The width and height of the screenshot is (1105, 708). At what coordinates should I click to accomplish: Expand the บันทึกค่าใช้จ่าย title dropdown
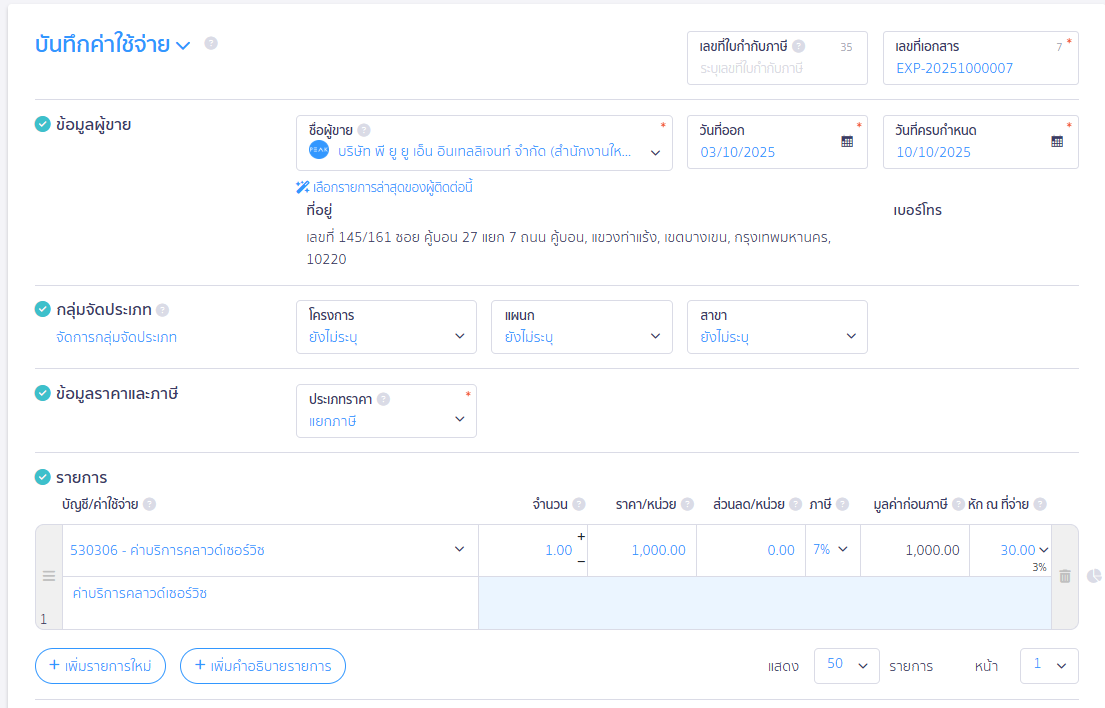(x=183, y=45)
